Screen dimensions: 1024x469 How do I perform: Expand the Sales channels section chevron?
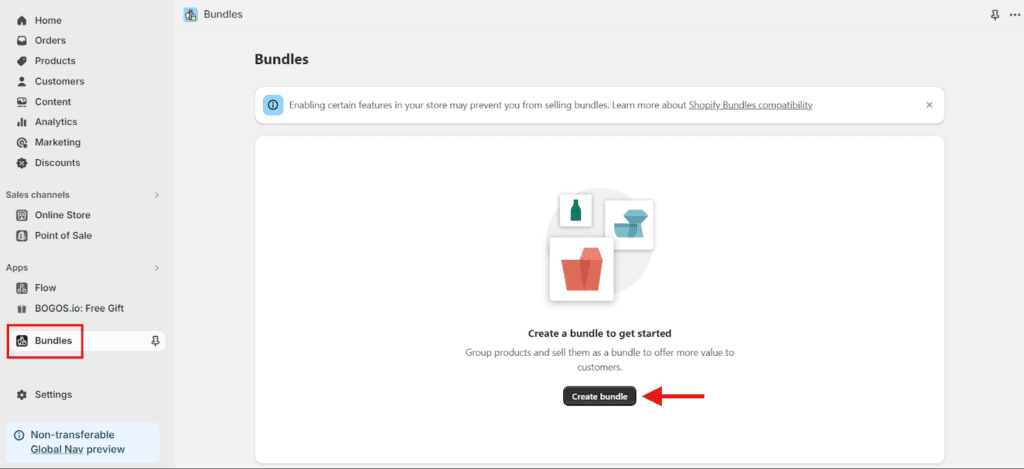pos(157,195)
